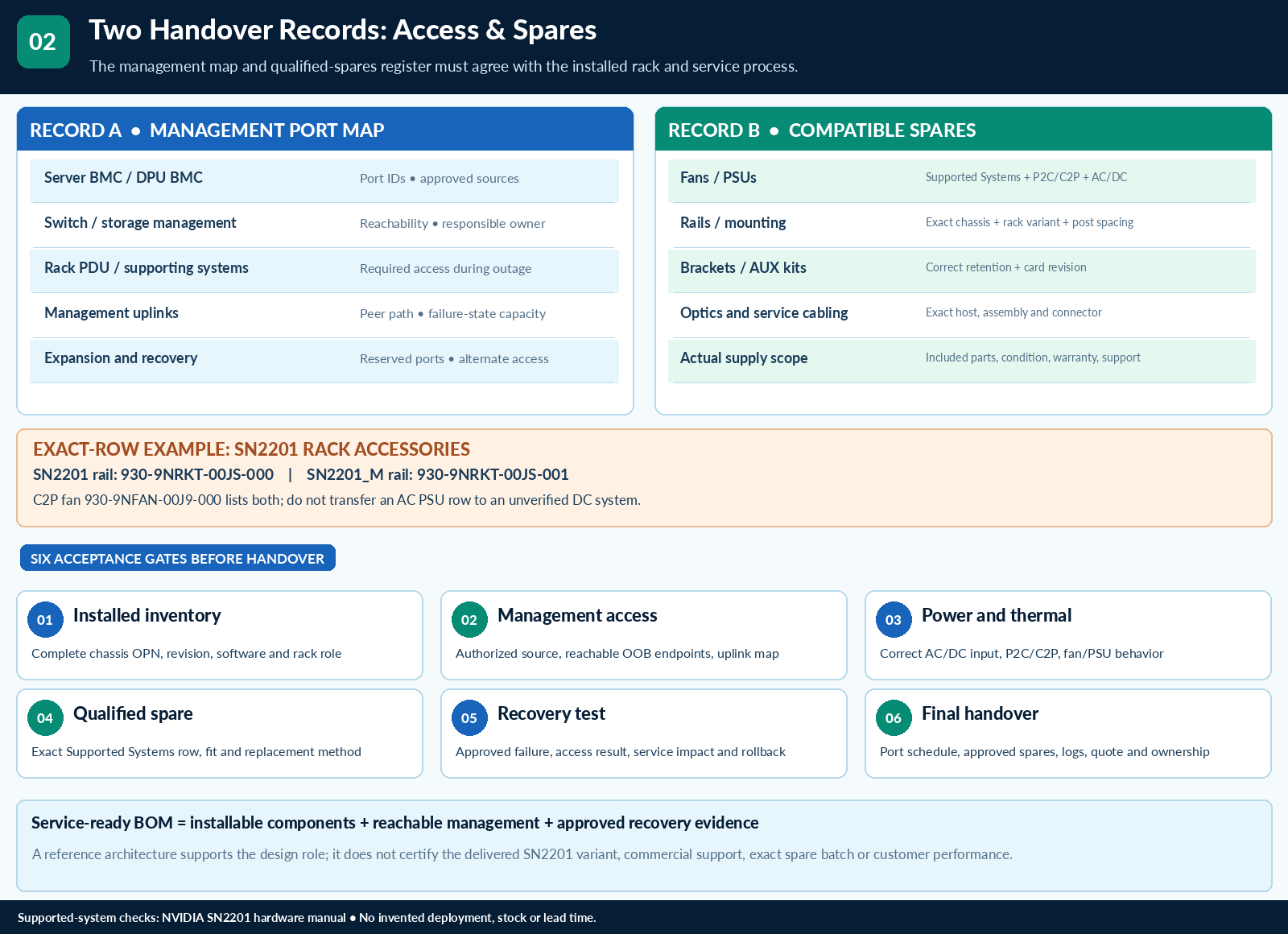Select the Expansion and recovery row label
Viewport: 1288px width, 934px height.
click(121, 358)
